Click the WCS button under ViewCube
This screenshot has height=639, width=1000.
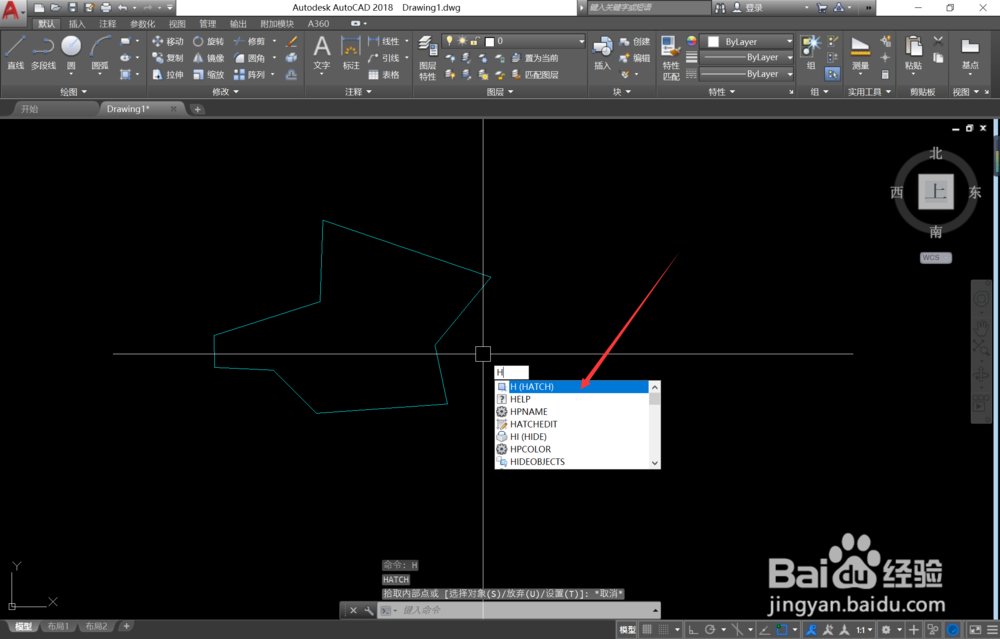click(x=936, y=258)
